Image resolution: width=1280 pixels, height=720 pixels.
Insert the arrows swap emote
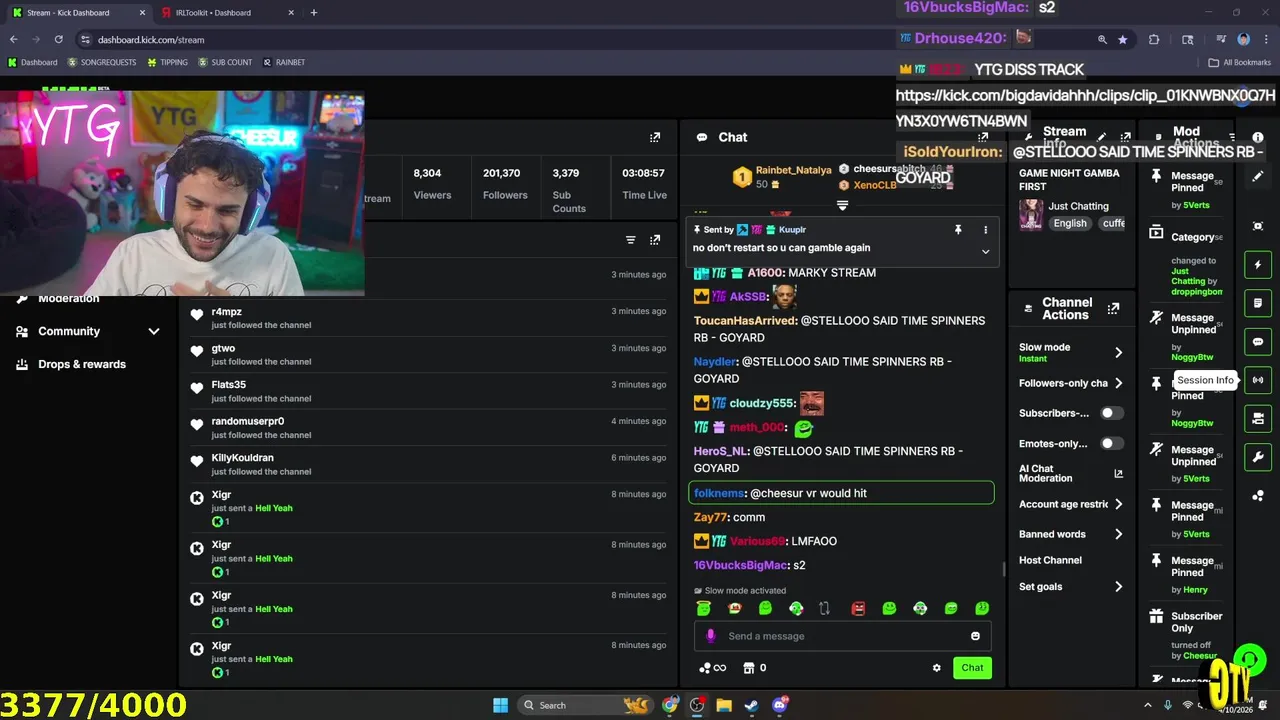coord(824,608)
